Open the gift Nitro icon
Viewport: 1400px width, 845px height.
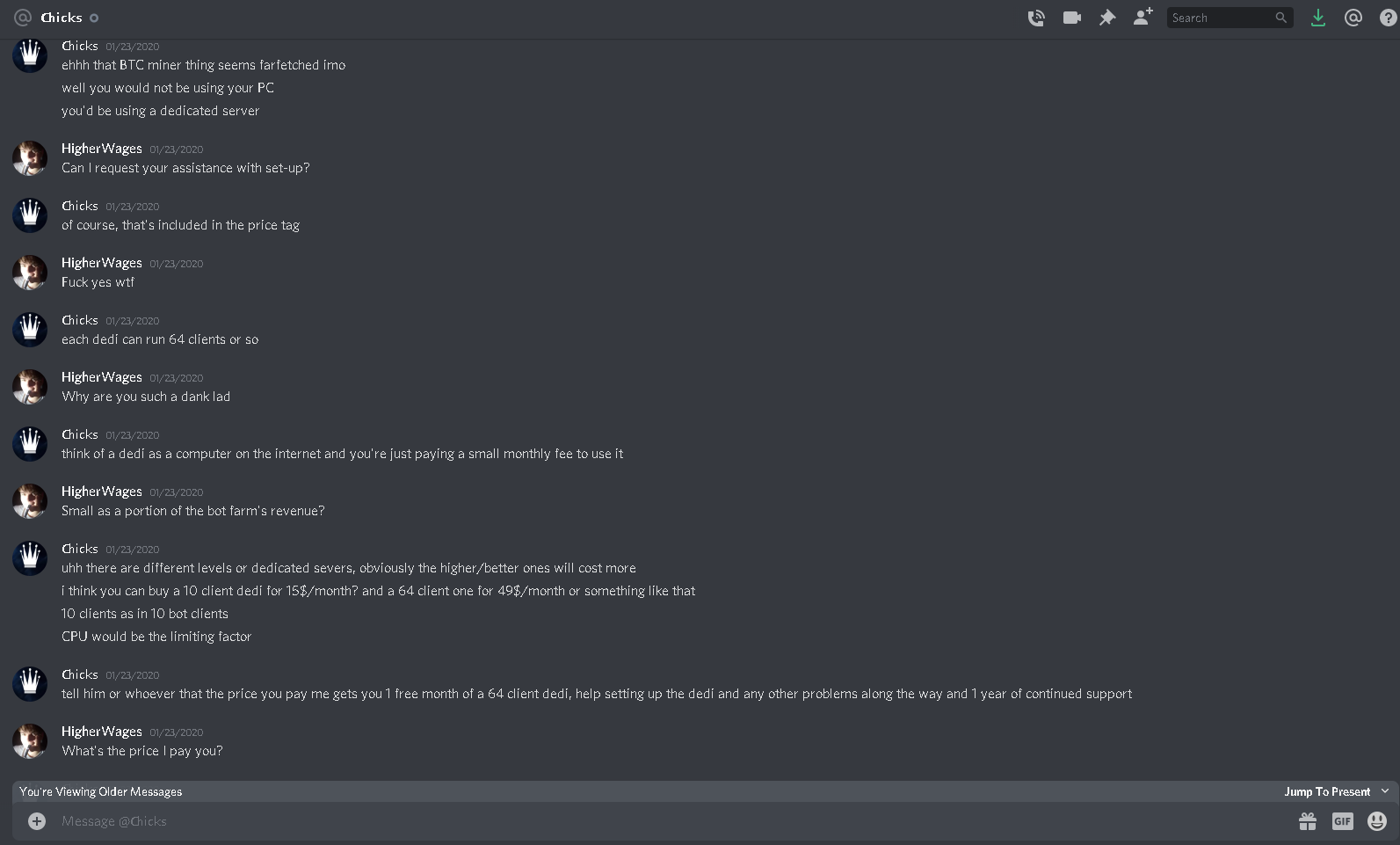coord(1308,821)
